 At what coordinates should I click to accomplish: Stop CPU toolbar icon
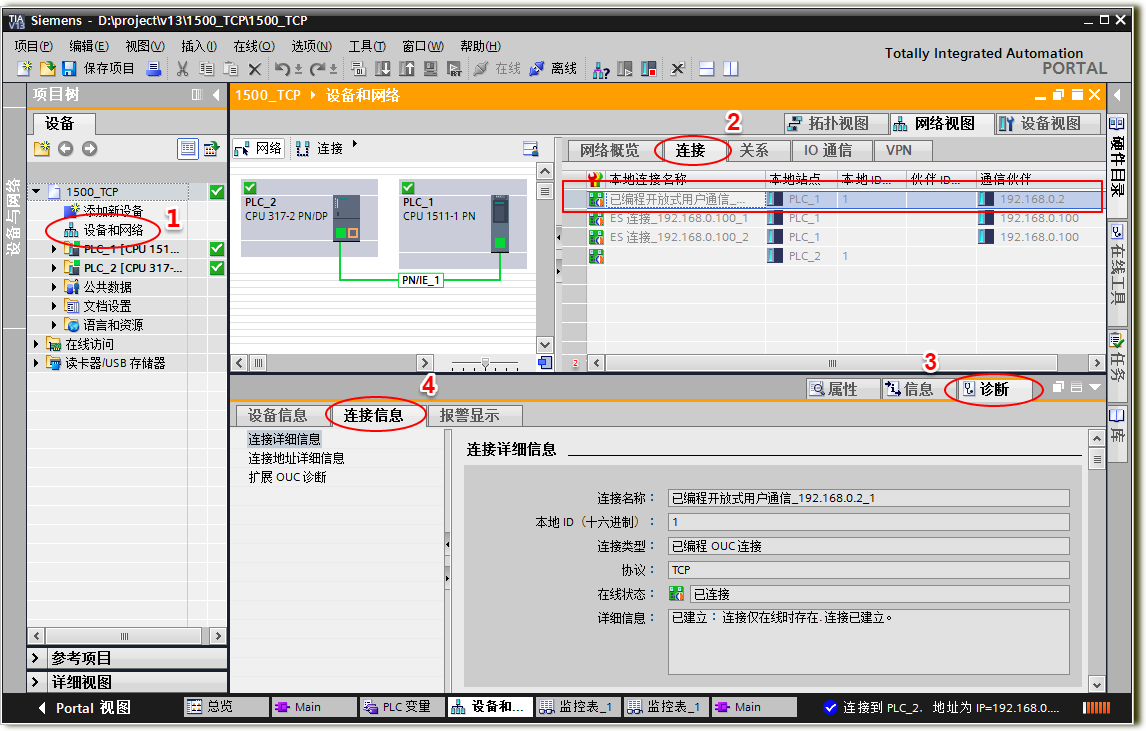pos(649,69)
